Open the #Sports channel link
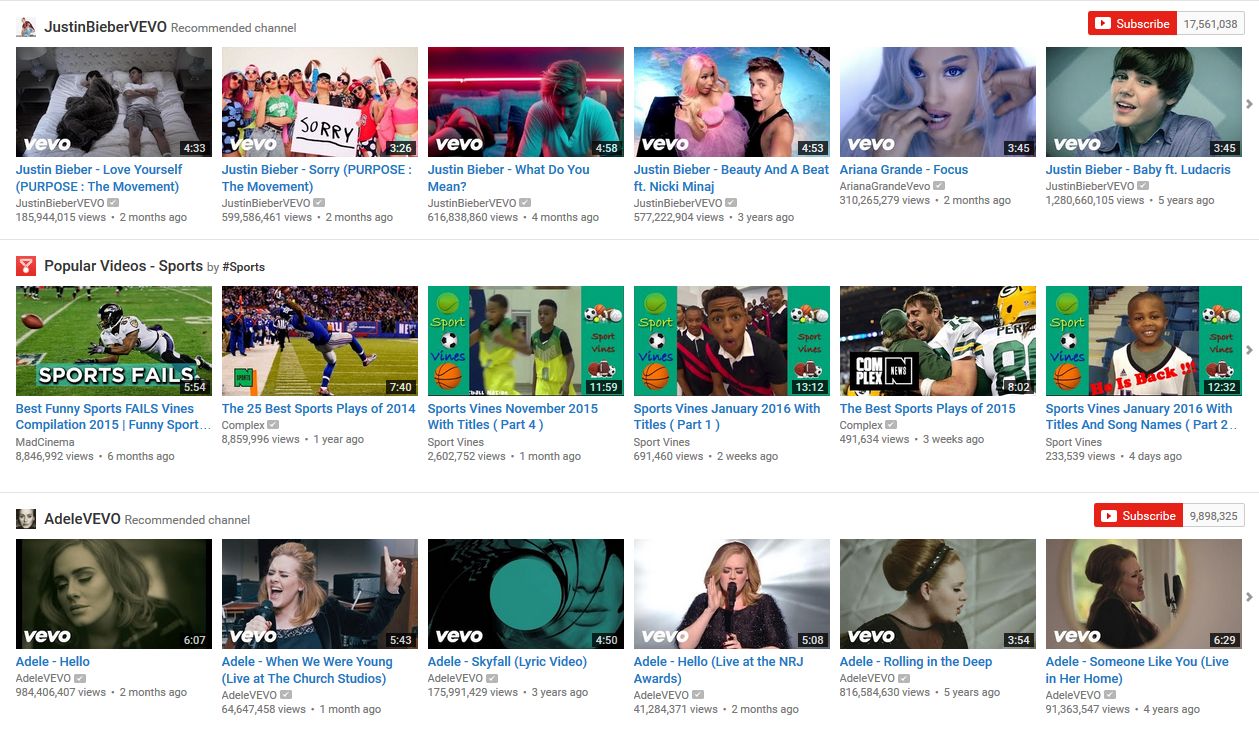1259x729 pixels. click(x=243, y=267)
